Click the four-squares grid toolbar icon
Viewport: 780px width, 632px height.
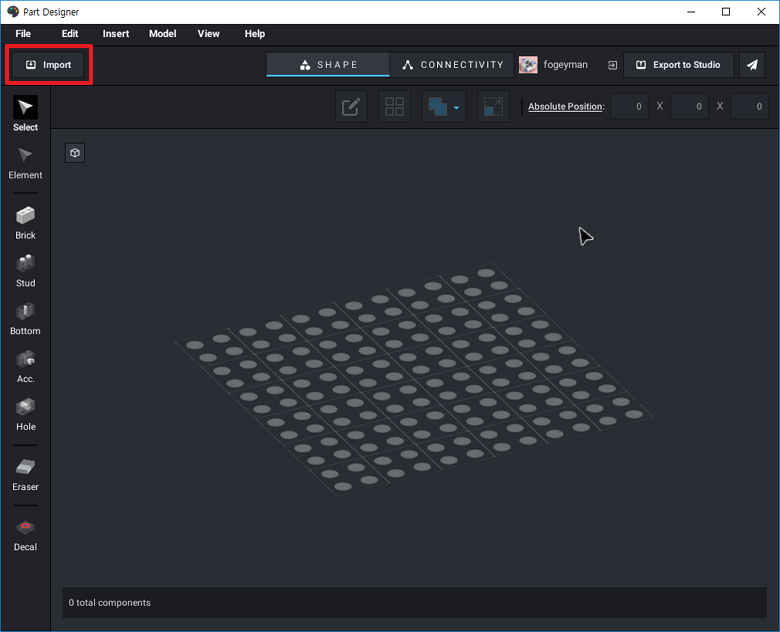click(394, 106)
